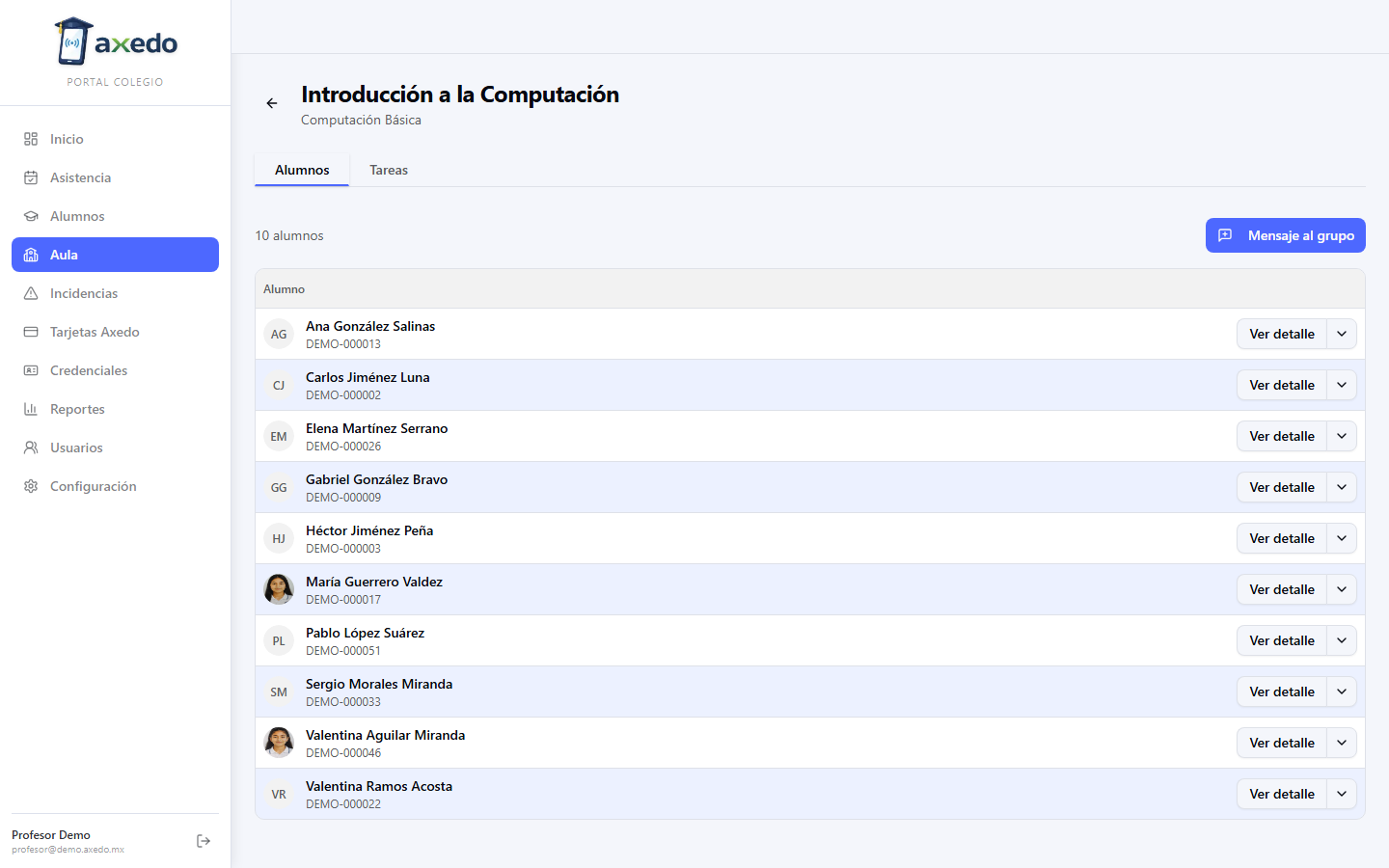Click the Aula building icon
The width and height of the screenshot is (1389, 868).
pos(31,255)
